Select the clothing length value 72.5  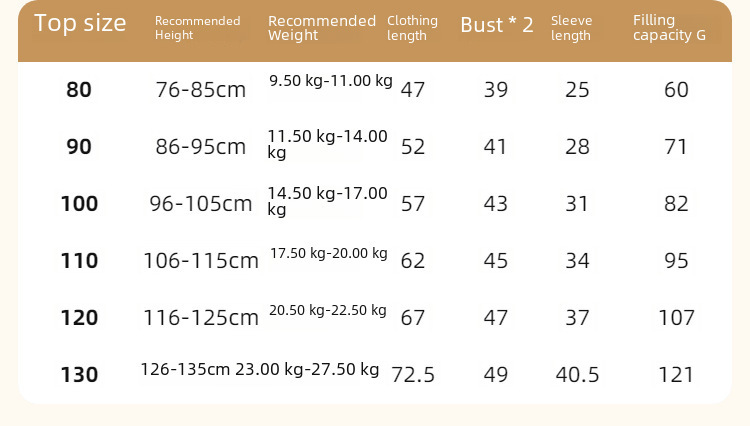(x=413, y=375)
